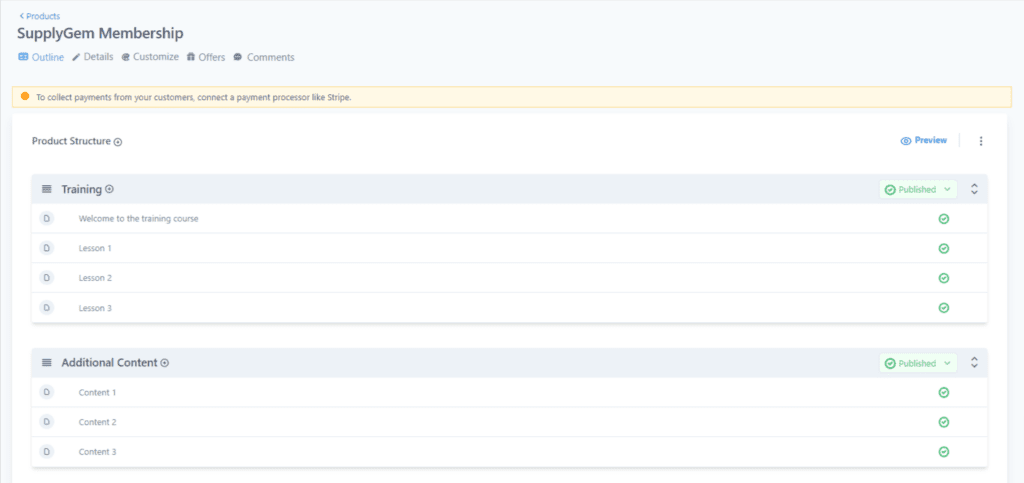Click the drag handle icon for Training
Screen dimensions: 1024x483
click(46, 189)
